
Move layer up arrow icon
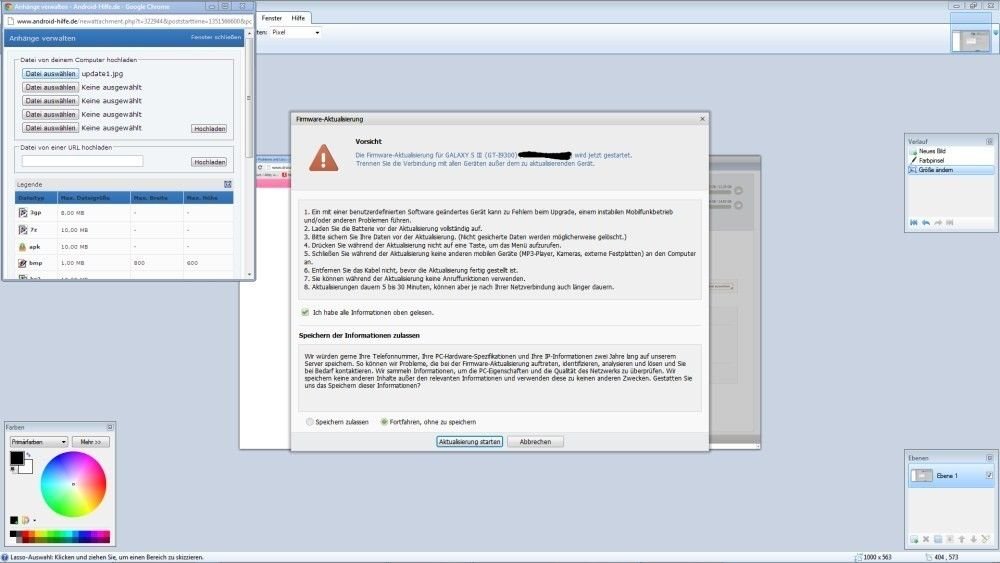[962, 539]
